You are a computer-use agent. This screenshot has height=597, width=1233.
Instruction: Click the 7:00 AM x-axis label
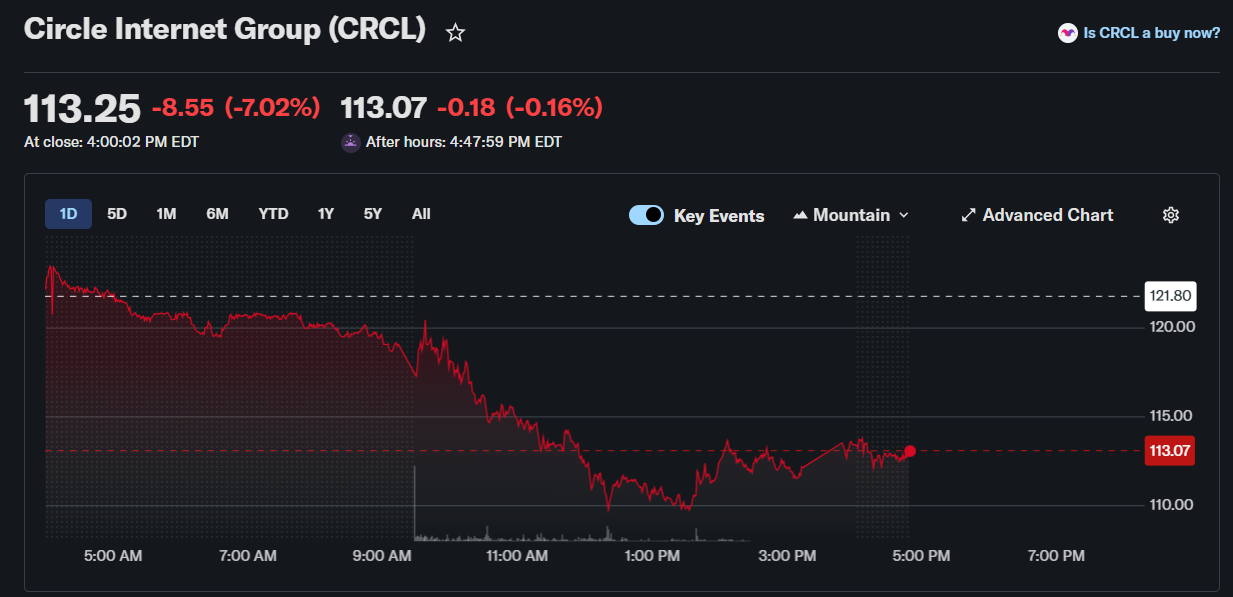[248, 556]
